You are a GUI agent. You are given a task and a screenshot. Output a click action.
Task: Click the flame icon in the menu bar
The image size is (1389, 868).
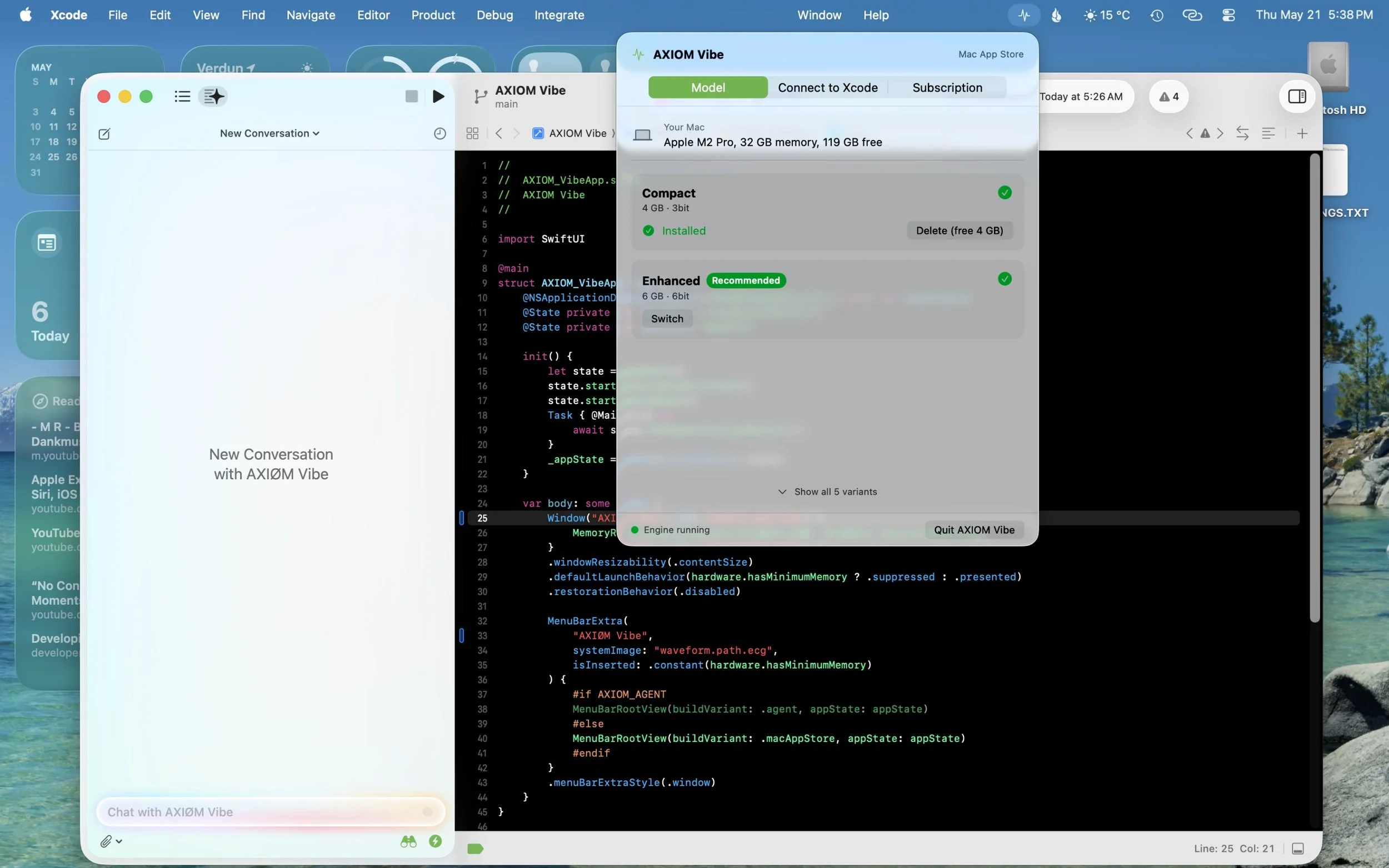pos(1057,15)
